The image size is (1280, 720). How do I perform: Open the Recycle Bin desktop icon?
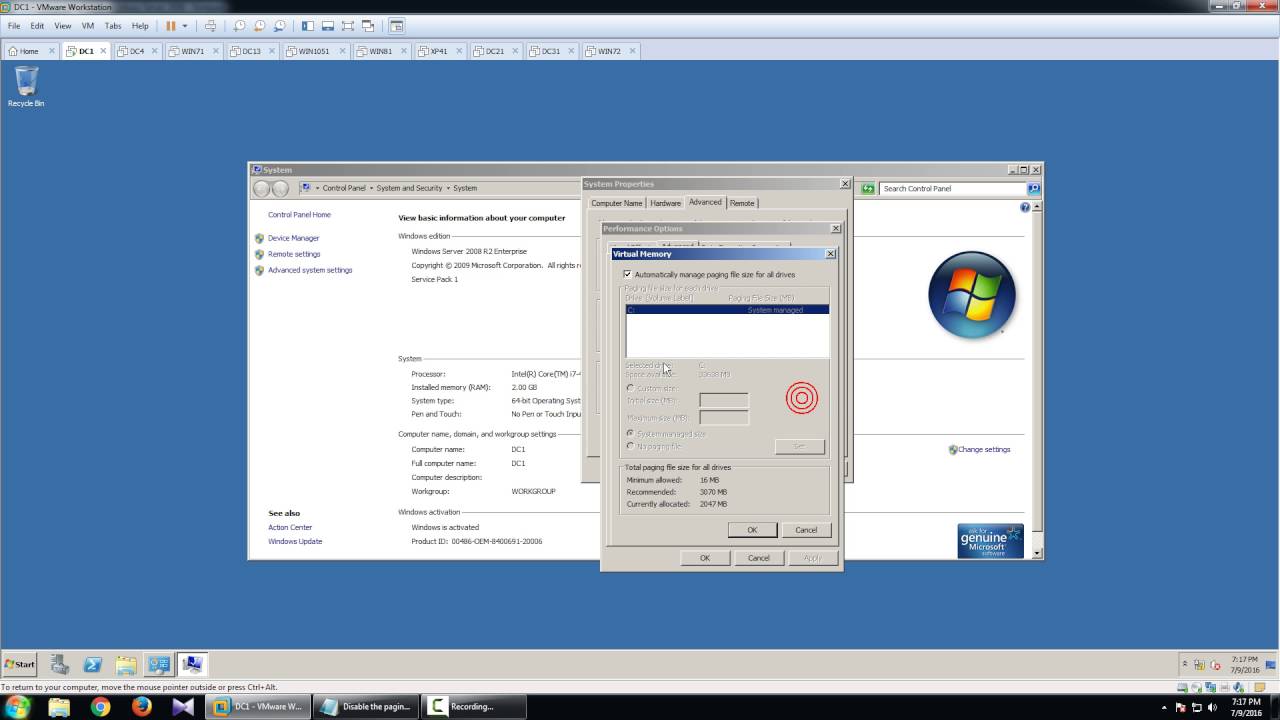(26, 86)
